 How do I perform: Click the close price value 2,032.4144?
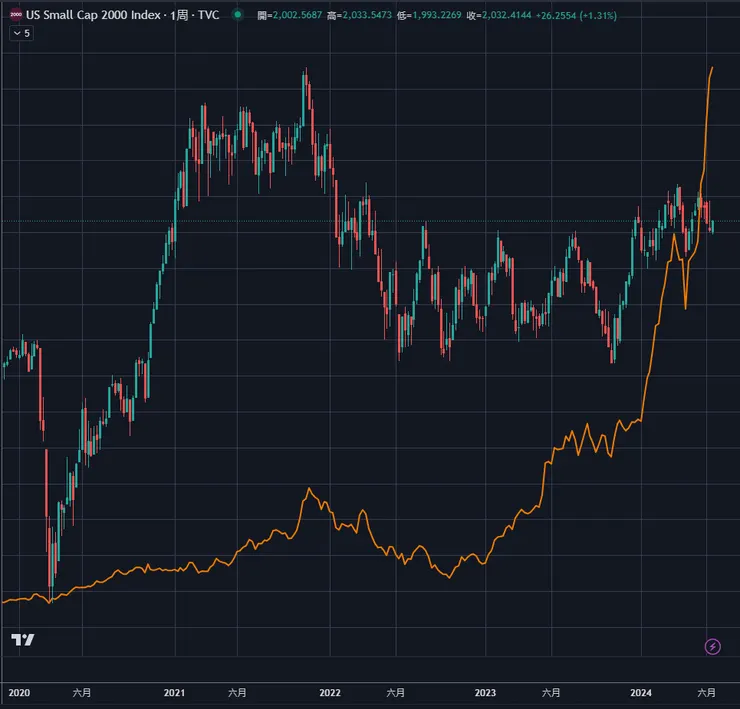pos(506,16)
